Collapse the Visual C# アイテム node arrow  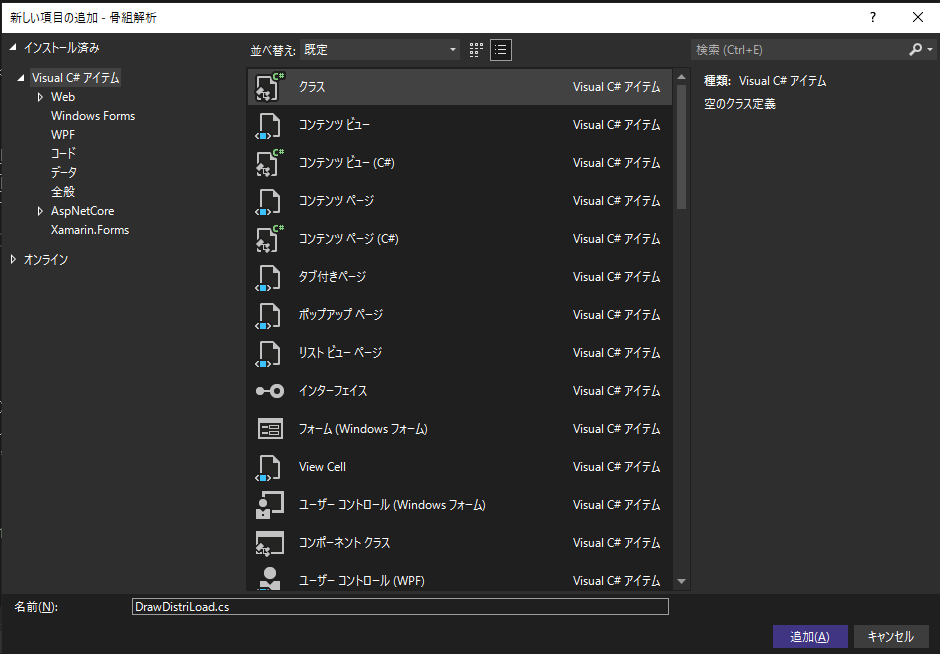pos(21,78)
